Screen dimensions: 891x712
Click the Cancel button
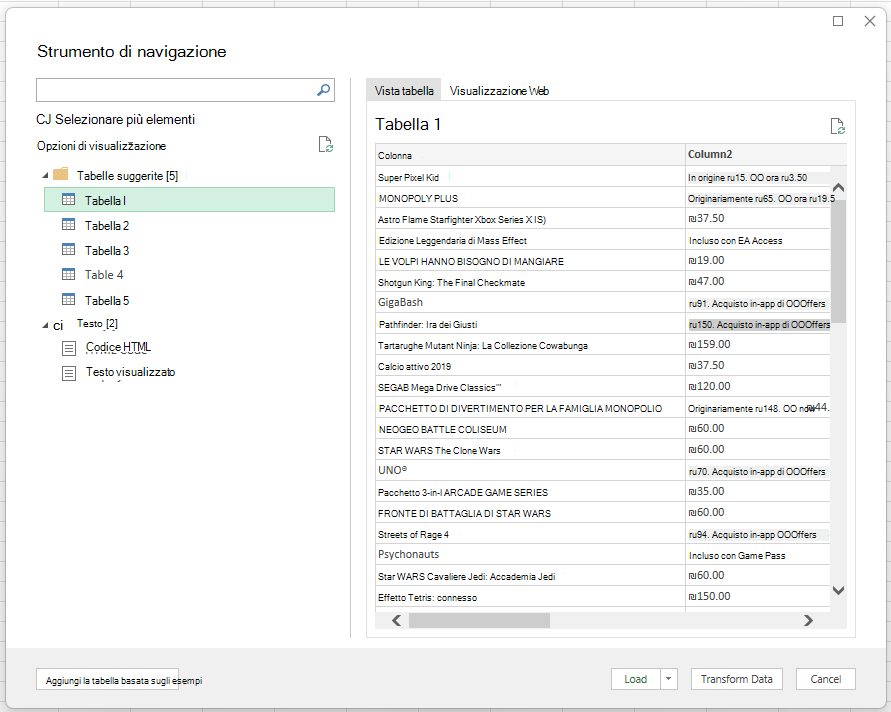pos(826,679)
